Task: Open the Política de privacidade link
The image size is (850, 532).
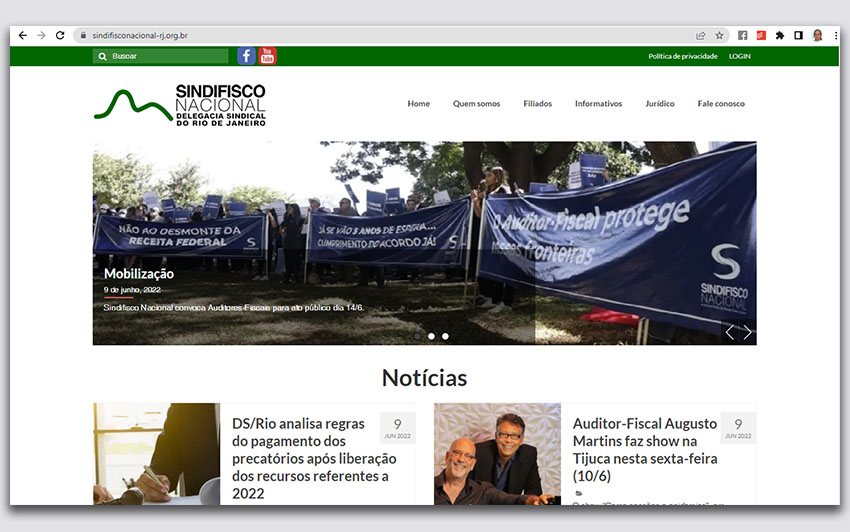Action: tap(682, 56)
